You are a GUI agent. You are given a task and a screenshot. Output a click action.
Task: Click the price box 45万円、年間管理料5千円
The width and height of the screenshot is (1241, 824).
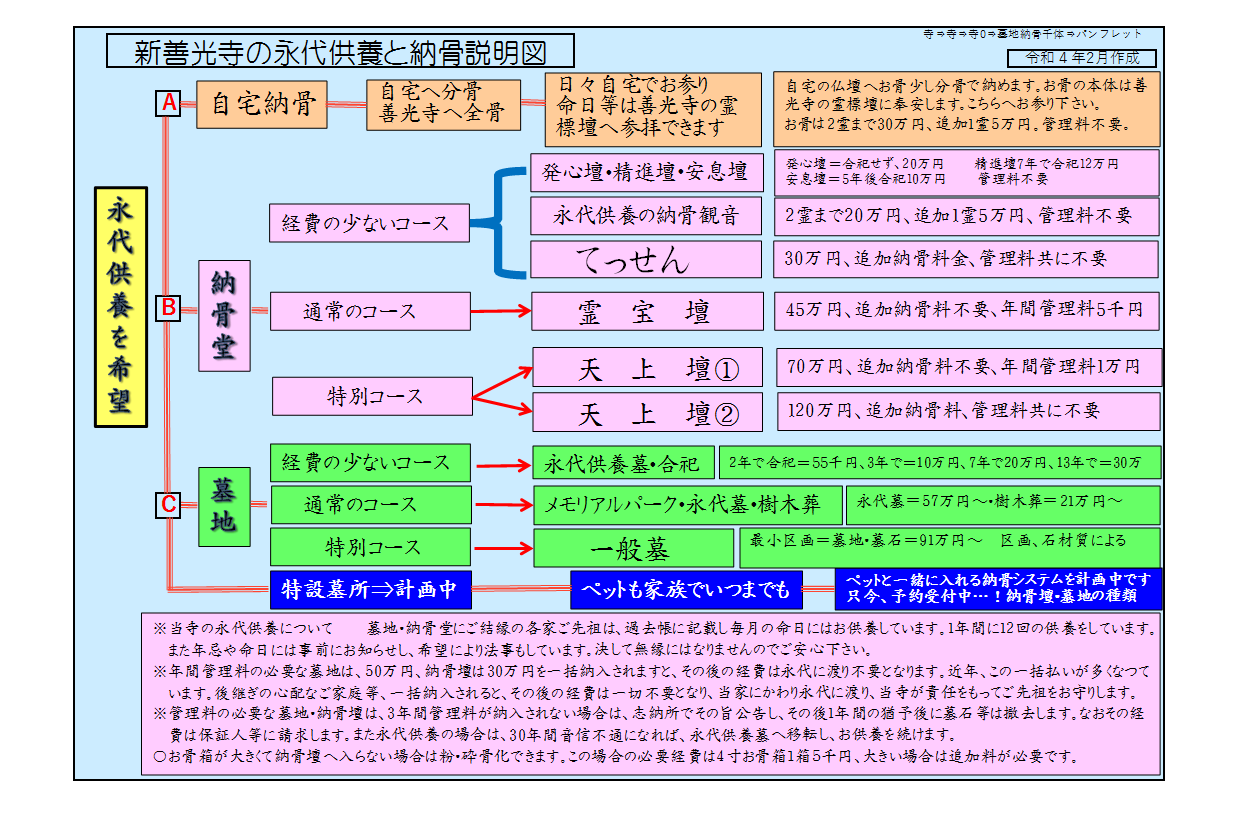click(x=966, y=311)
